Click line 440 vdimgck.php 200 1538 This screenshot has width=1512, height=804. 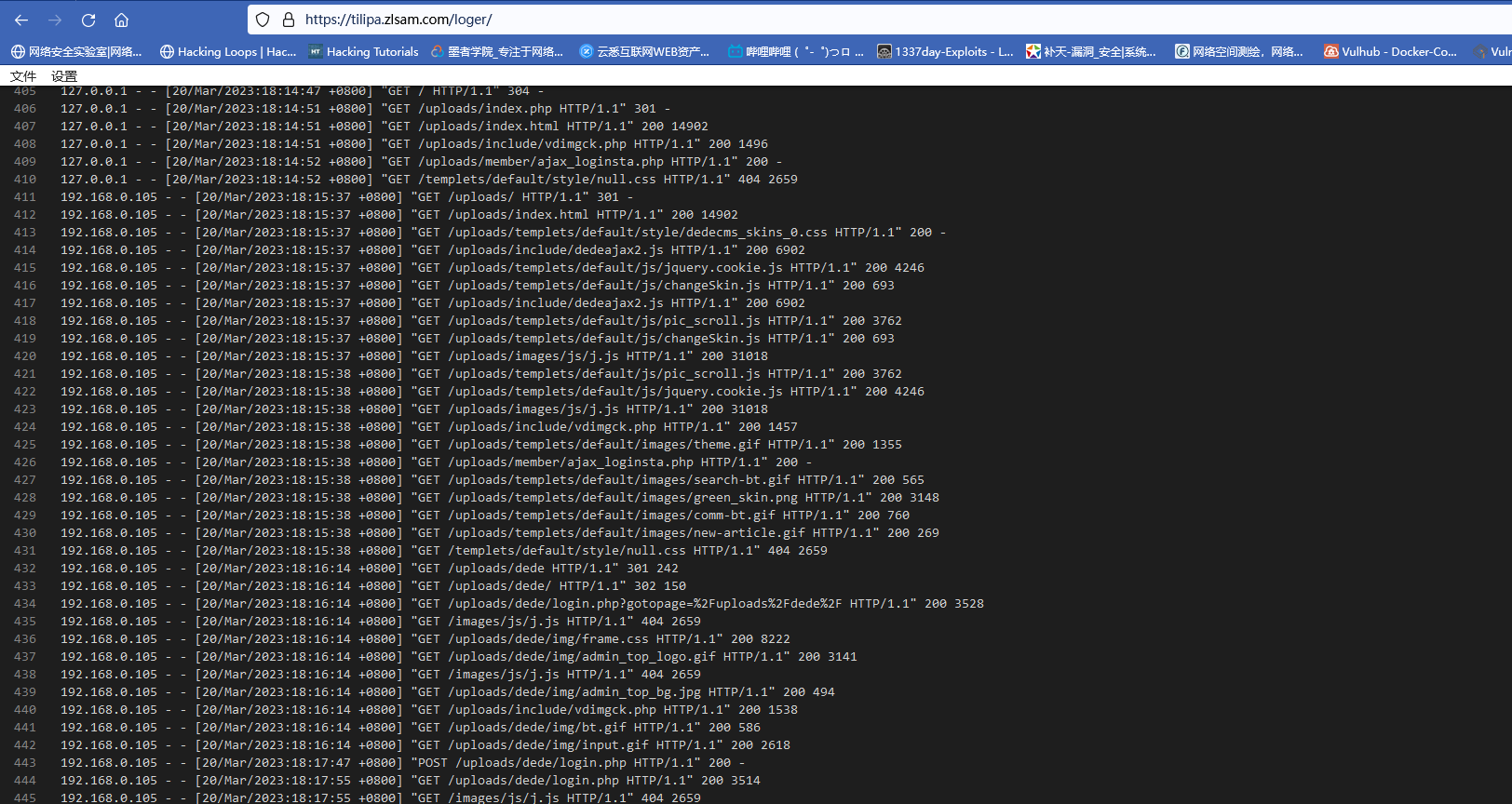pyautogui.click(x=429, y=710)
